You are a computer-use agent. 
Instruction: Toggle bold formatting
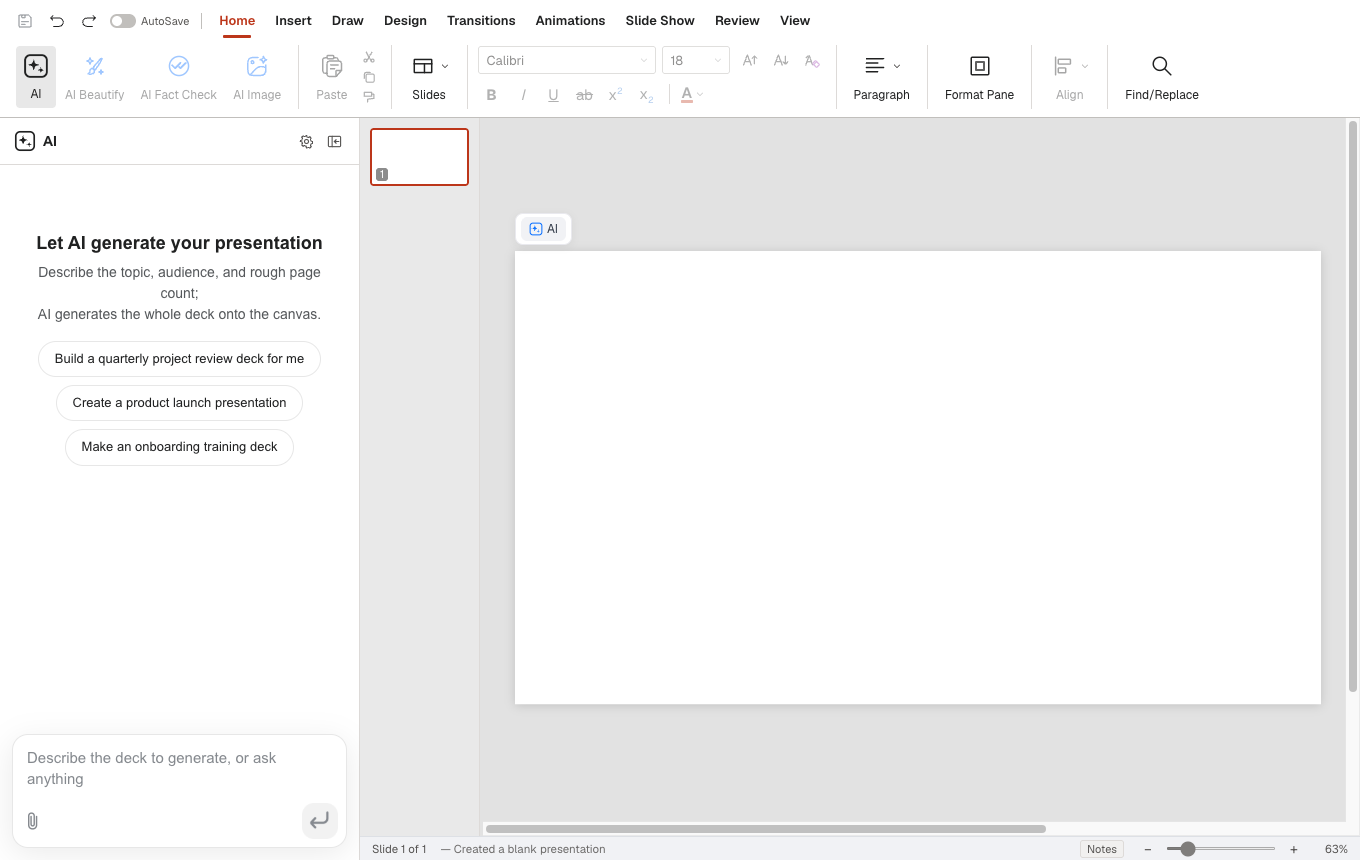[491, 95]
